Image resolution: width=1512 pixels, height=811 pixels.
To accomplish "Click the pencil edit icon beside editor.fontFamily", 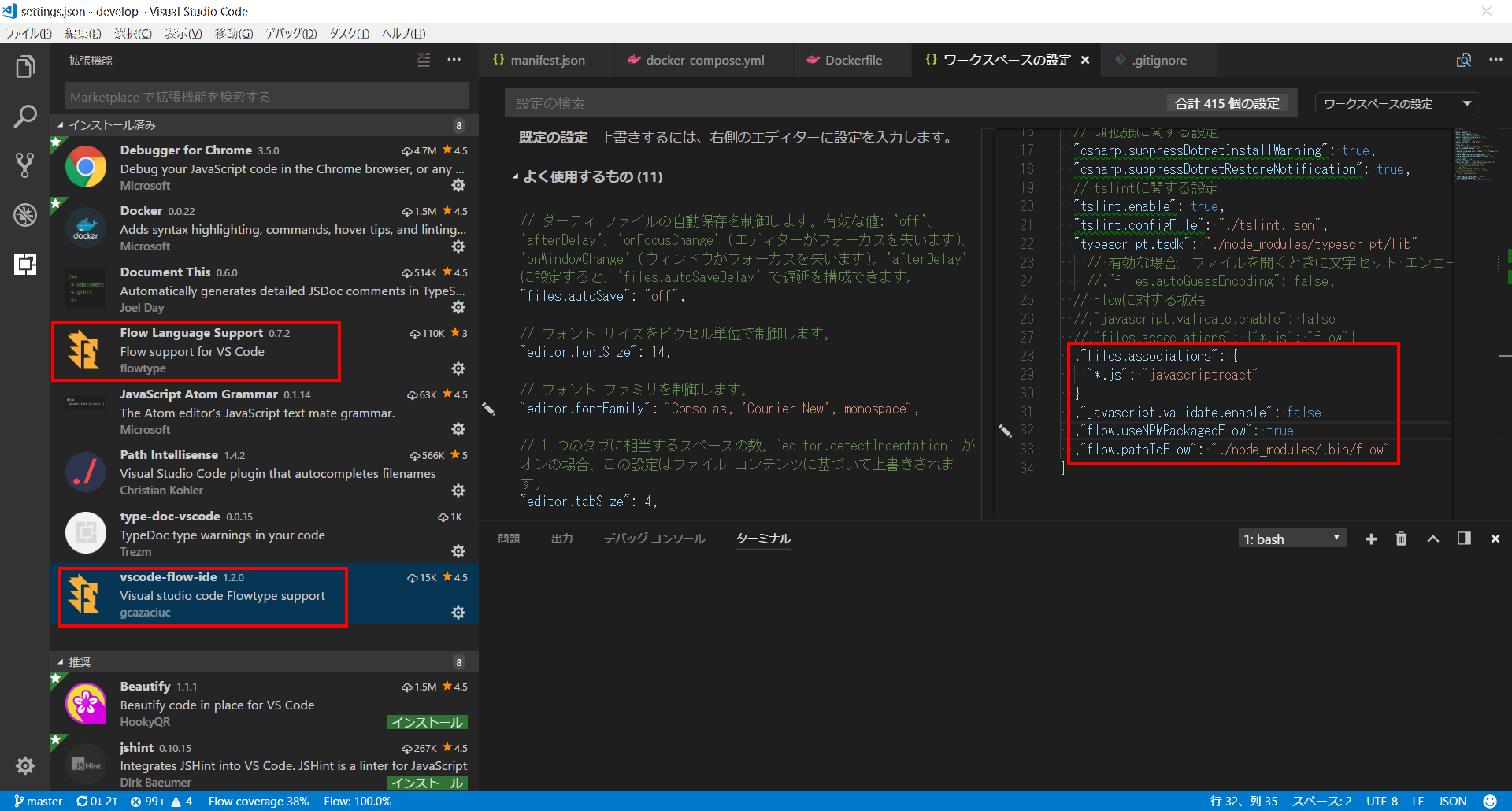I will [489, 409].
